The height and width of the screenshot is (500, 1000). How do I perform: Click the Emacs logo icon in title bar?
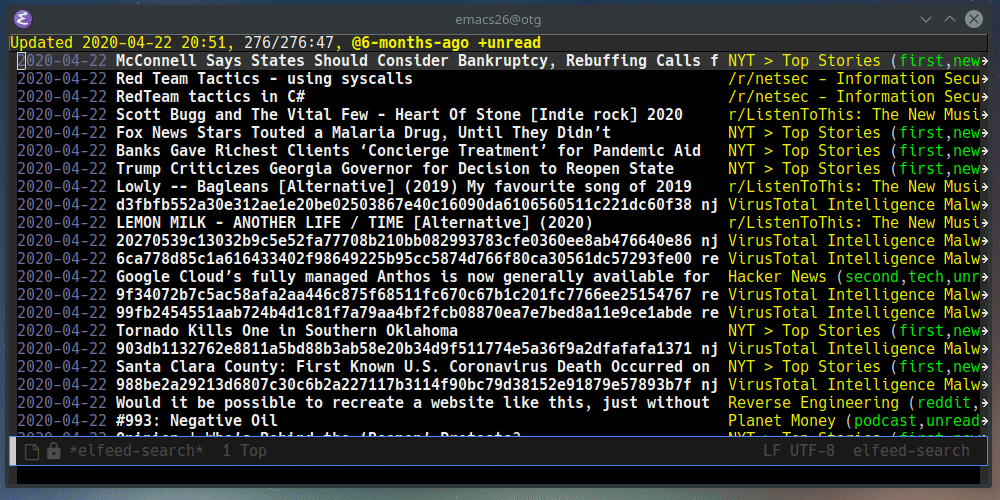[x=23, y=19]
